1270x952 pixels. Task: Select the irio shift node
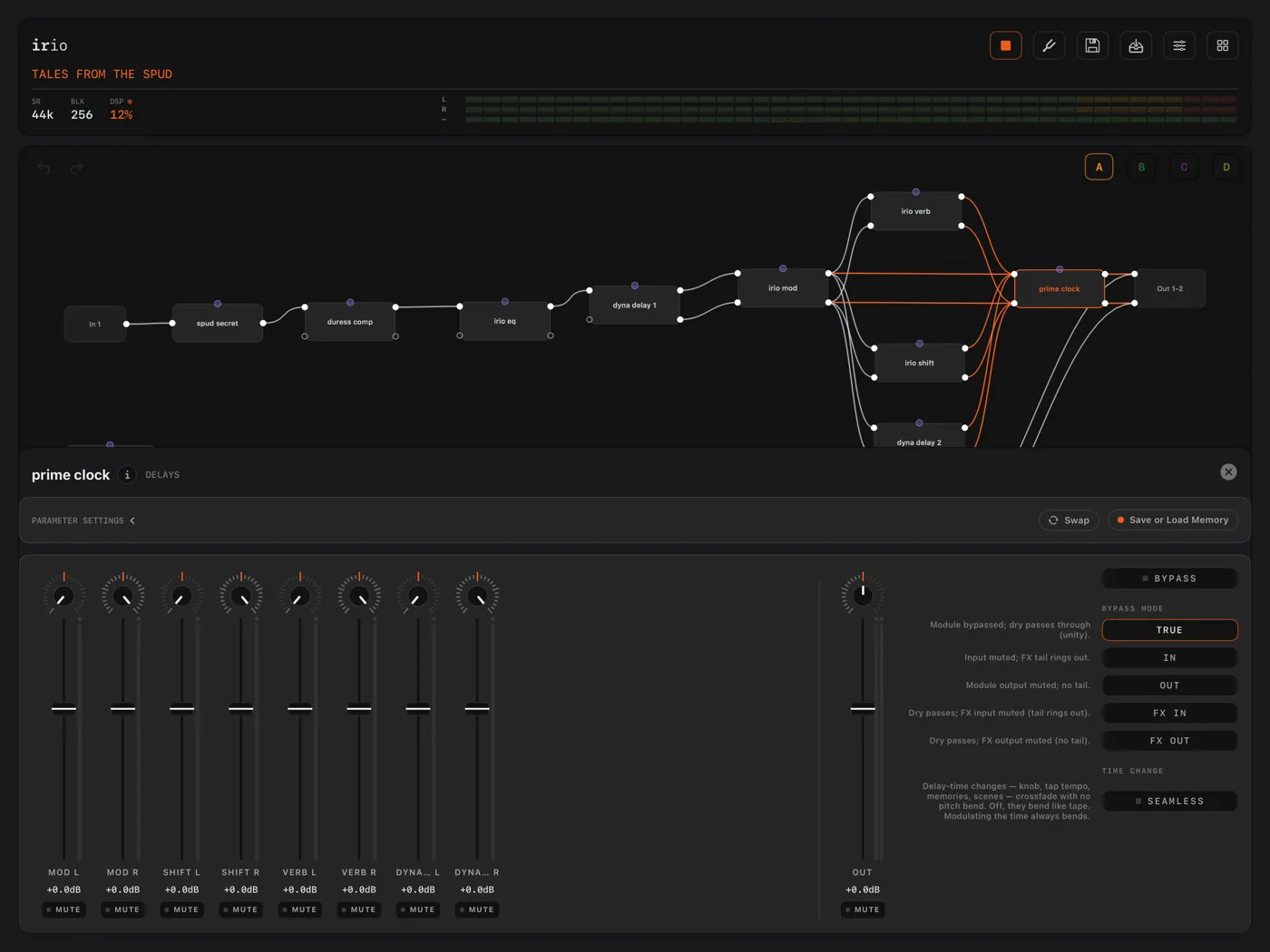click(920, 363)
